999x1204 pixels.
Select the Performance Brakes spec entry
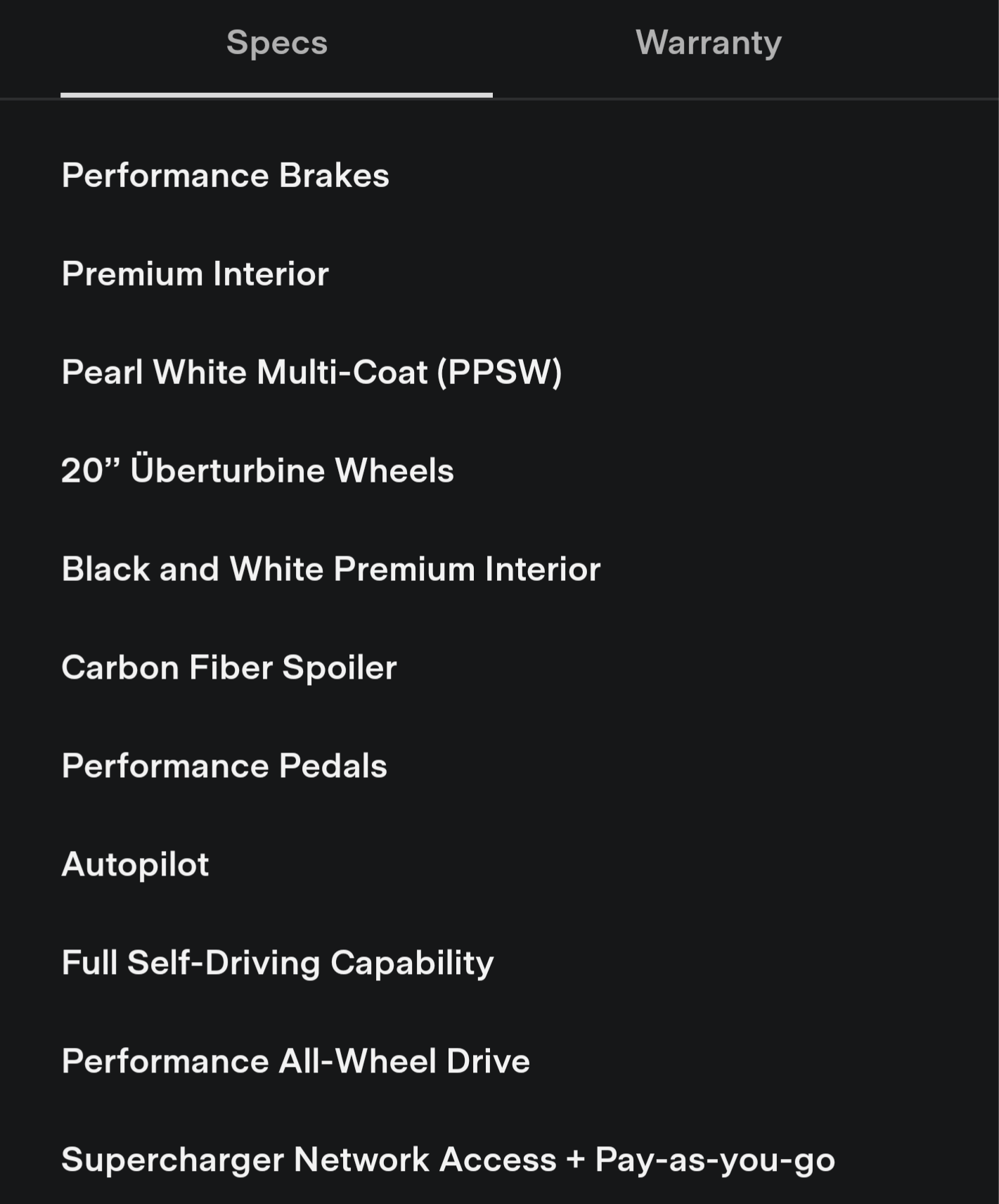click(225, 175)
